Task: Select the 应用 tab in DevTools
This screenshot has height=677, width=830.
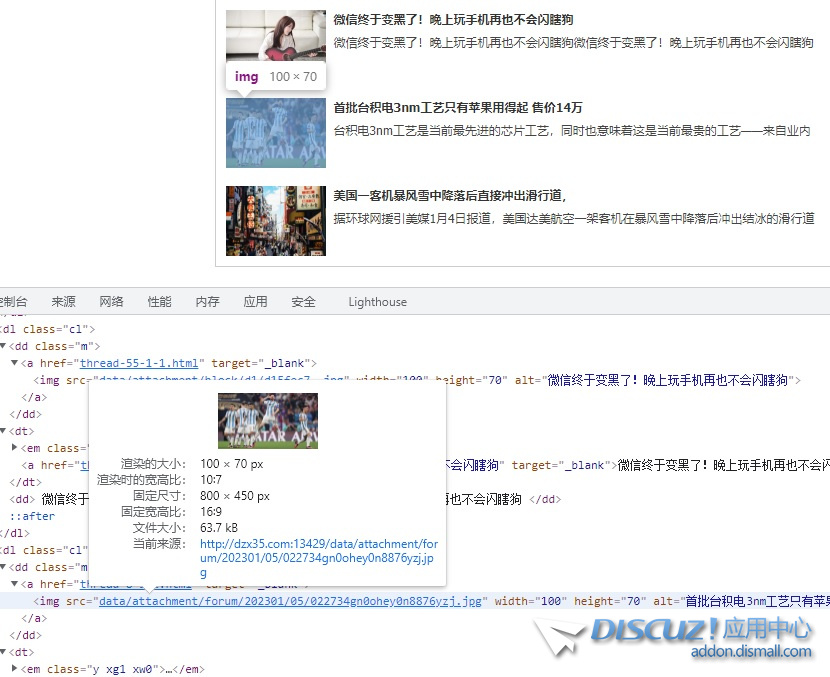Action: pyautogui.click(x=255, y=302)
